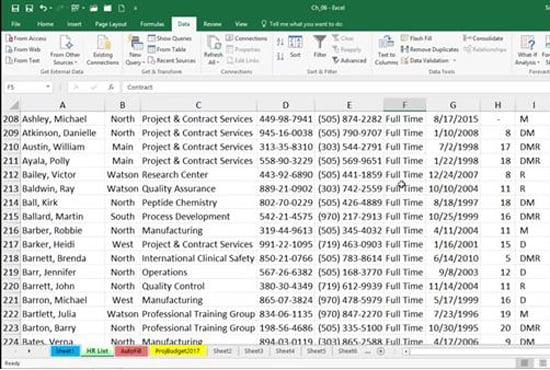Viewport: 550px width, 370px height.
Task: Click the Advanced filter button
Action: click(x=349, y=61)
